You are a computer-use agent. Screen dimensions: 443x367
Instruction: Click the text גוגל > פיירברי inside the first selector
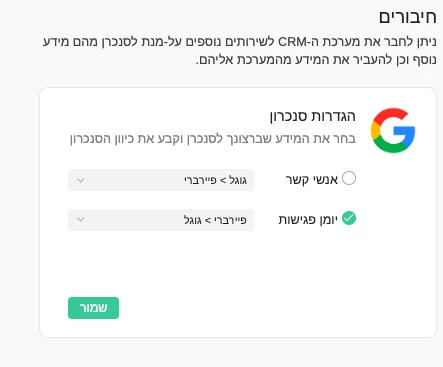215,180
